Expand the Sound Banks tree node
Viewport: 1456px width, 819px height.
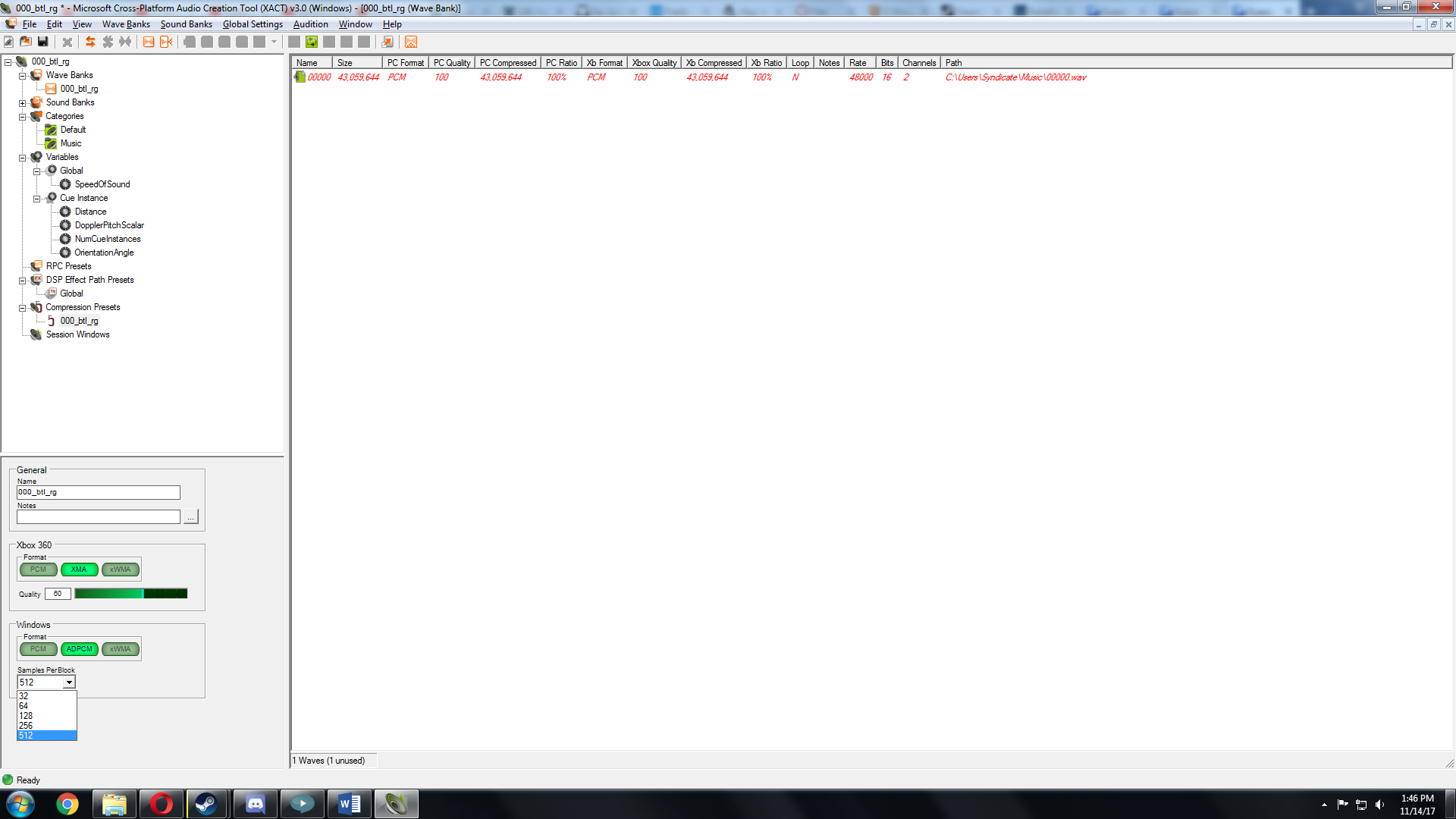click(x=23, y=103)
